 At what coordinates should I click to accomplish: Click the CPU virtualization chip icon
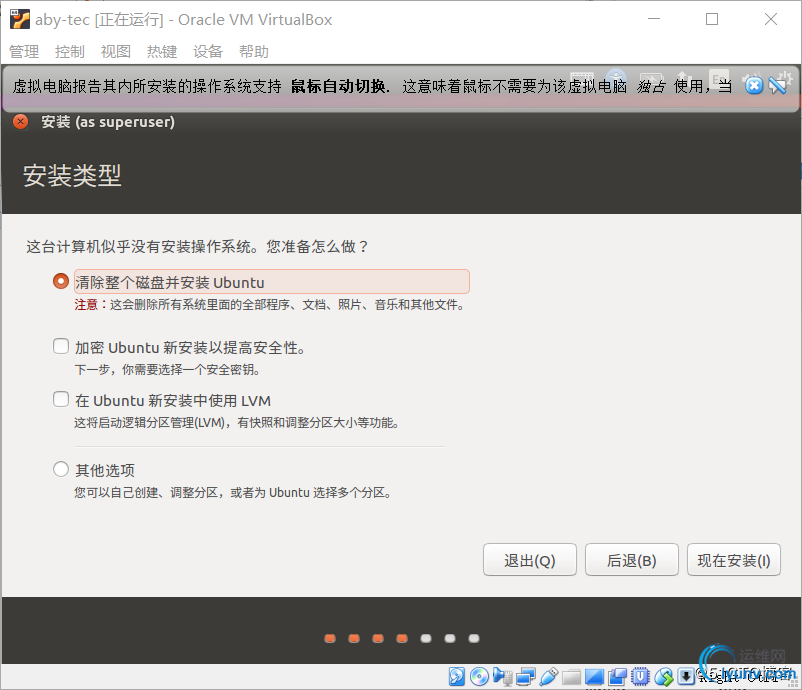[x=640, y=676]
